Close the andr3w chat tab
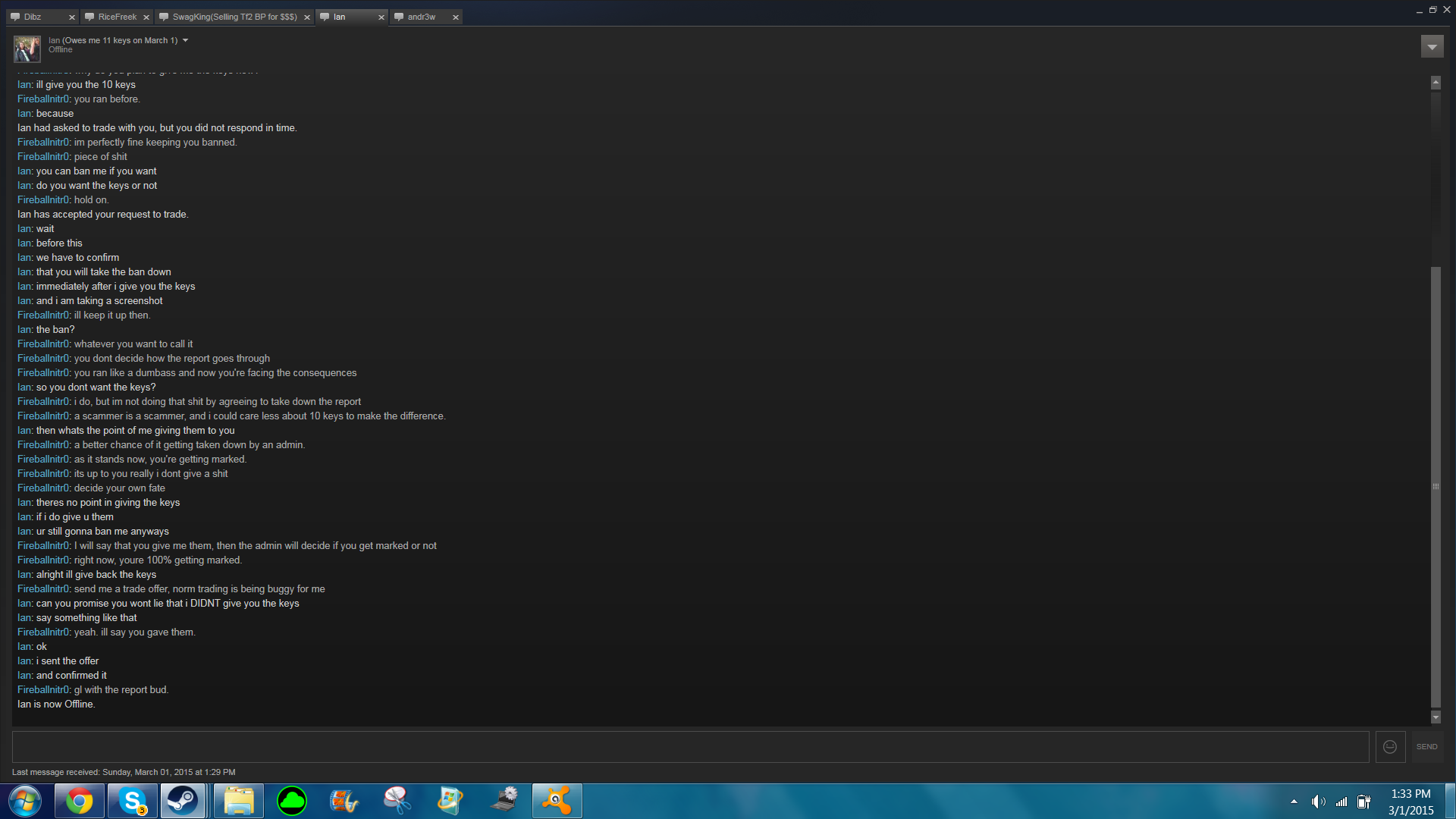The width and height of the screenshot is (1456, 819). tap(456, 17)
